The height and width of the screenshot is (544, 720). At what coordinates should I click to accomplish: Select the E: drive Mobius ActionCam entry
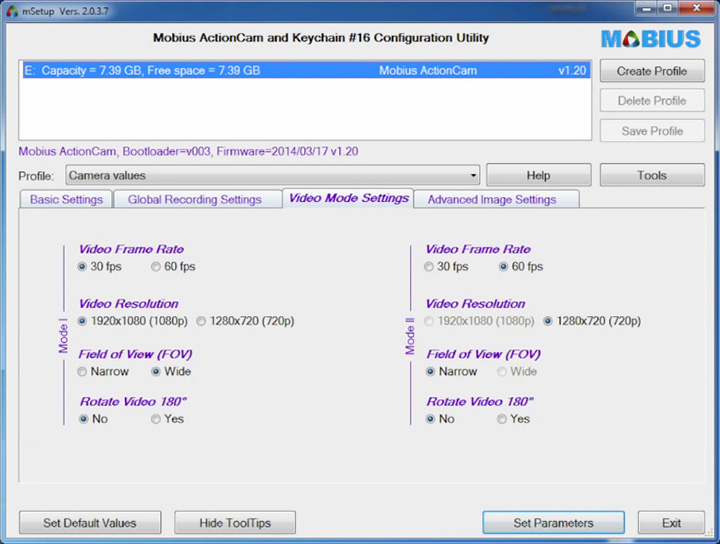[306, 71]
